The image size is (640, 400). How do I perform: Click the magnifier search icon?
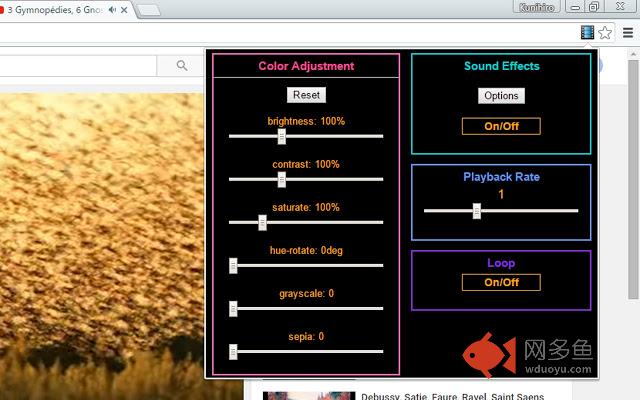click(x=182, y=65)
